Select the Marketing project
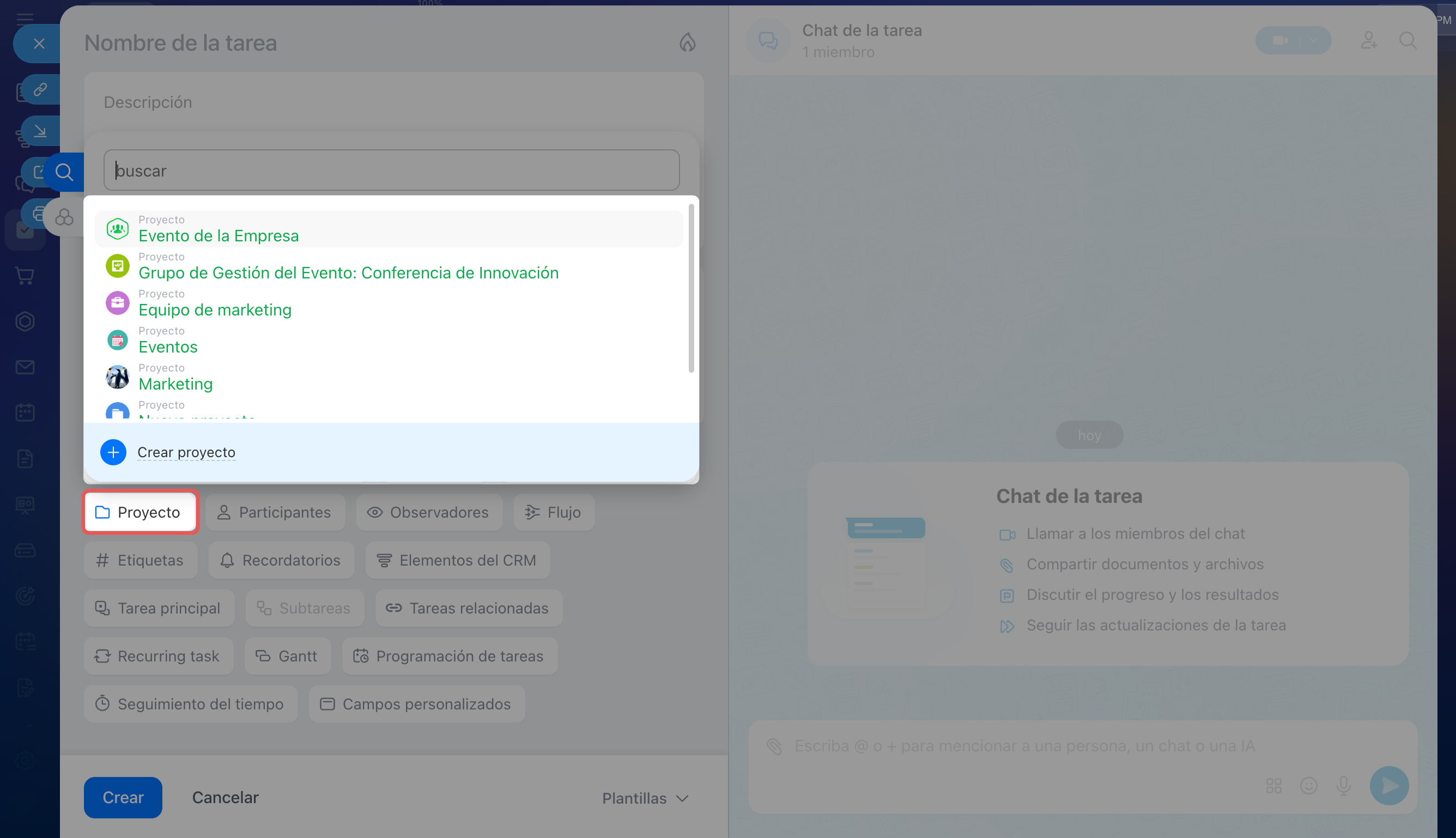Image resolution: width=1456 pixels, height=838 pixels. click(x=389, y=377)
